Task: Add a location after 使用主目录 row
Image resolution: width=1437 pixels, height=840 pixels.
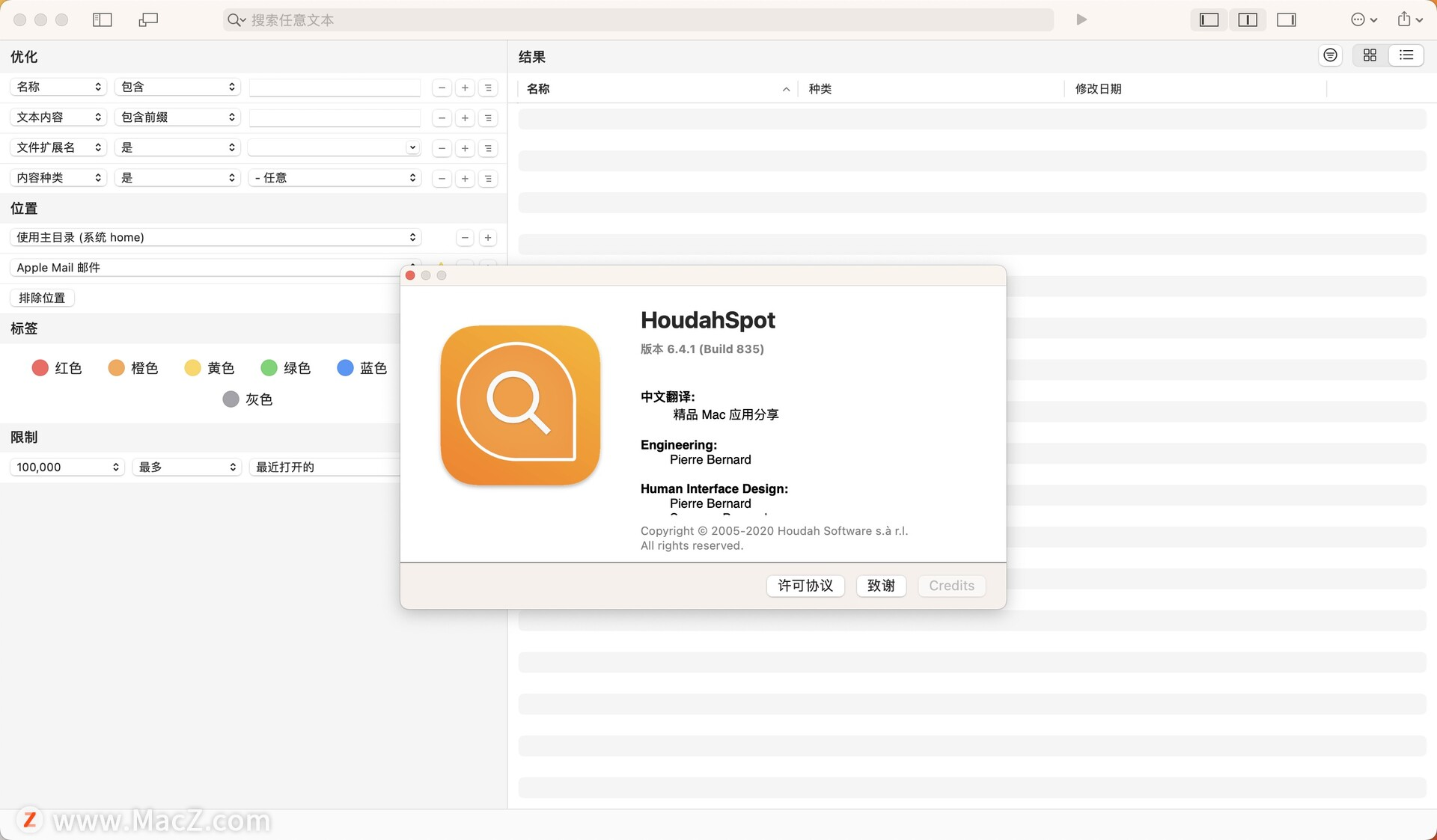Action: coord(488,238)
